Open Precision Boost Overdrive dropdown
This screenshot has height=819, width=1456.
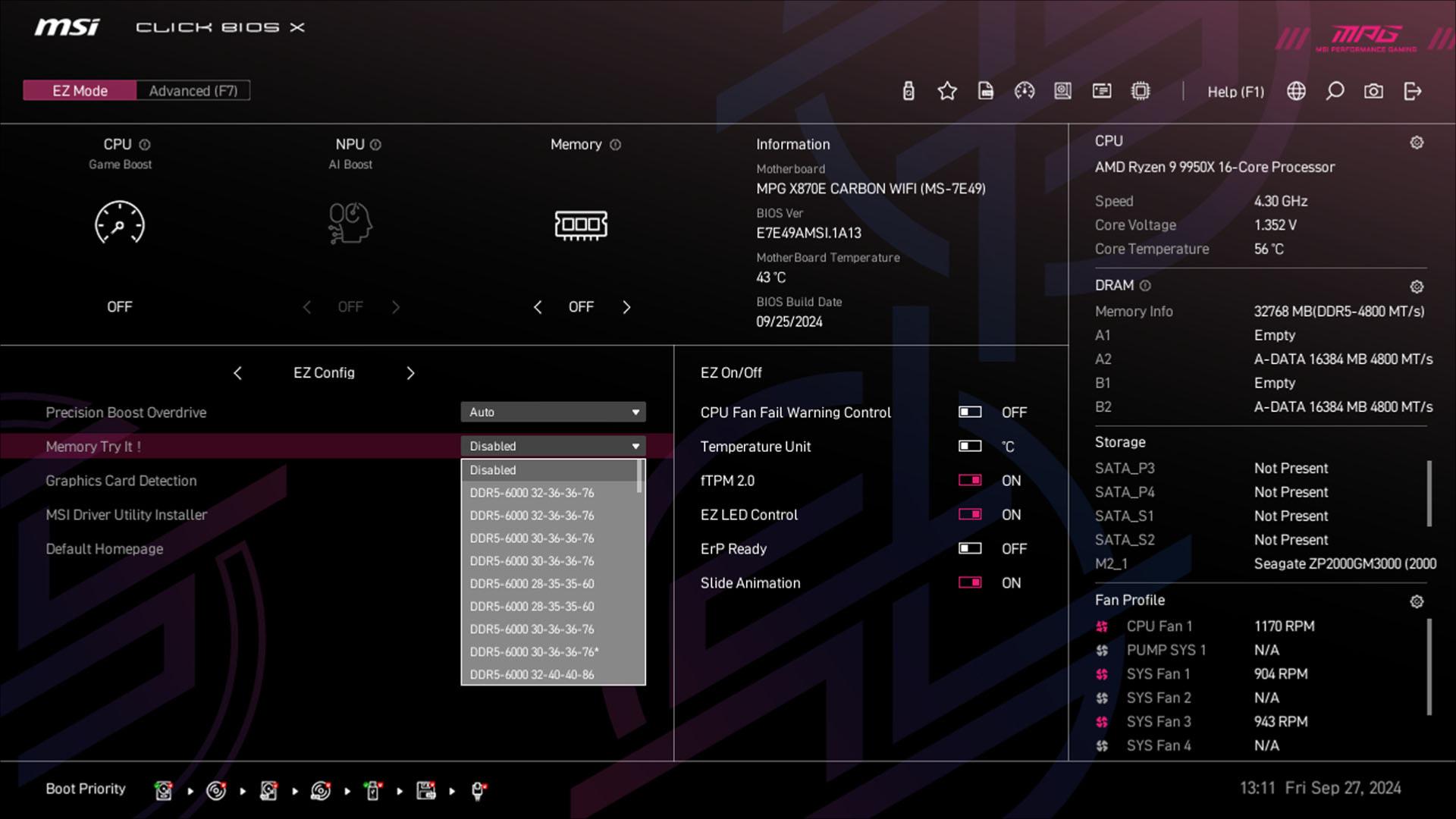[x=553, y=412]
